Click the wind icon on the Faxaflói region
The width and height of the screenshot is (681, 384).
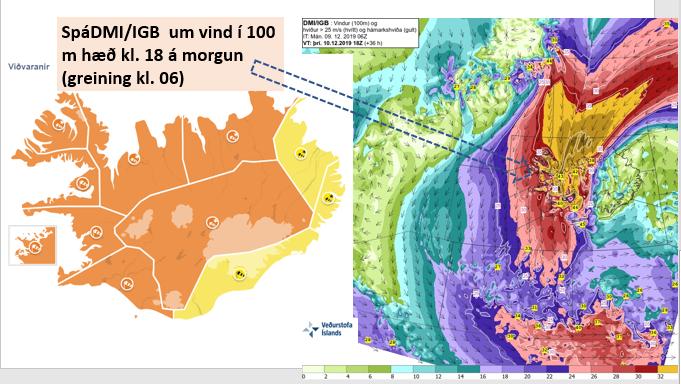[96, 232]
